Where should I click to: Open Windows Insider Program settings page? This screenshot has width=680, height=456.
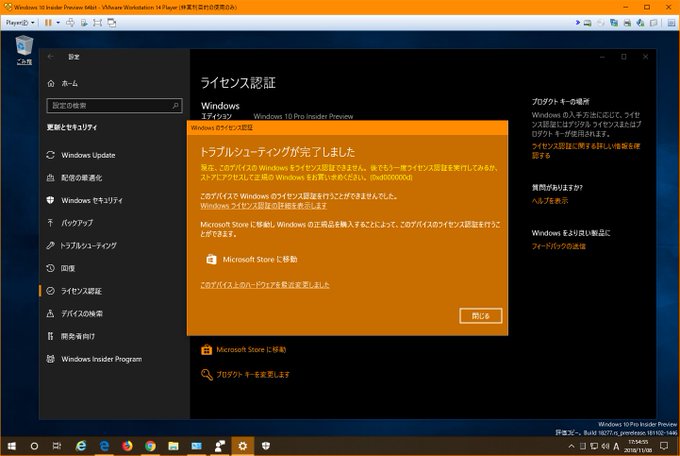click(x=94, y=359)
